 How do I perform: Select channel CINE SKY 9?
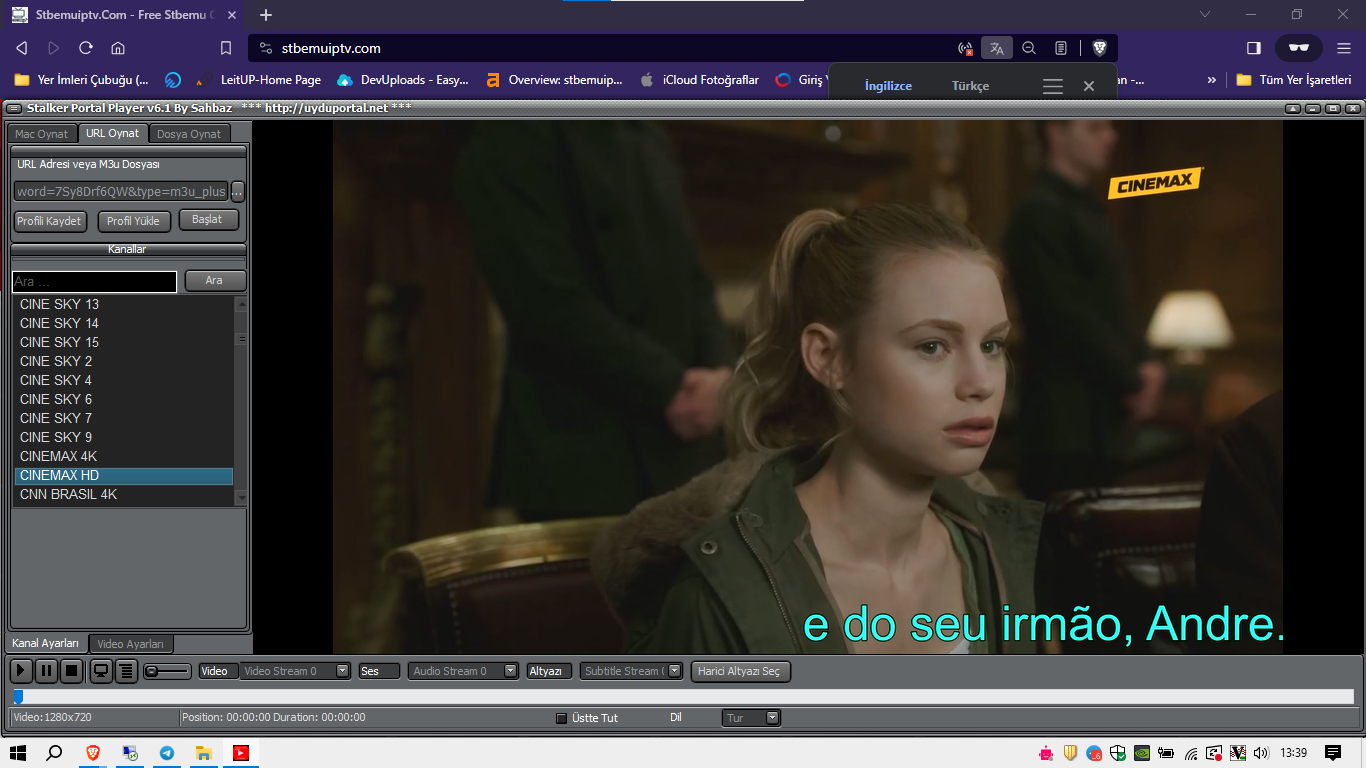click(x=124, y=437)
